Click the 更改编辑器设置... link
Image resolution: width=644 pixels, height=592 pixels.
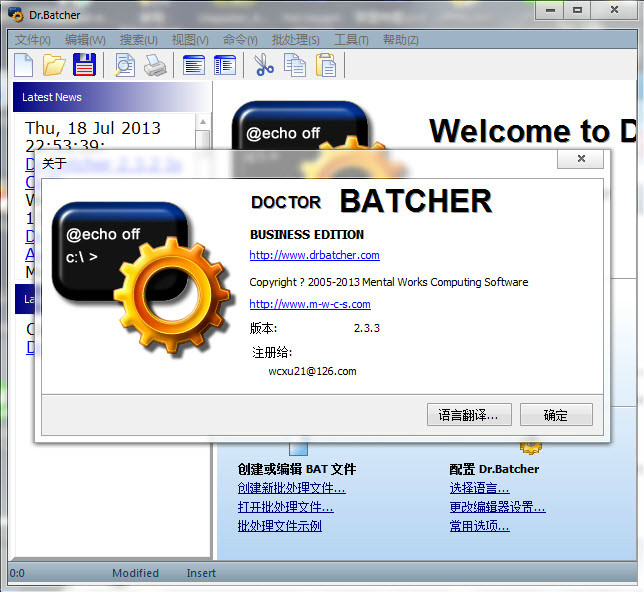497,507
